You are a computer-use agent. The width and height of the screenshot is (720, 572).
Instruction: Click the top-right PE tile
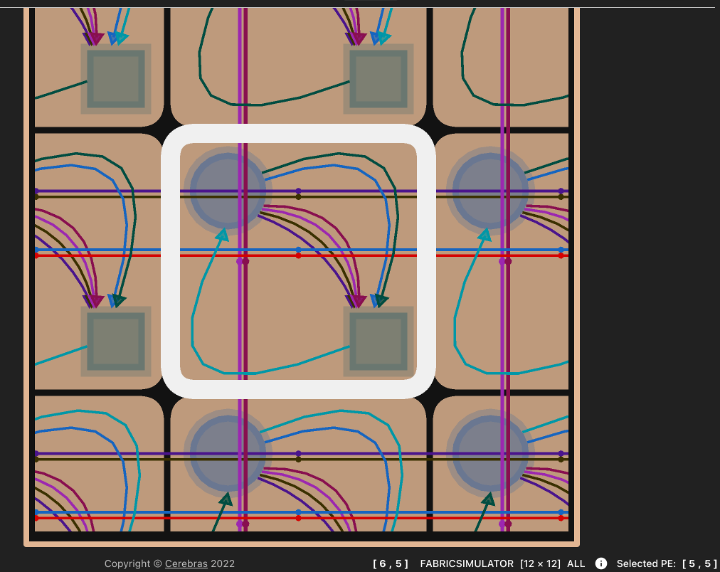(501, 67)
